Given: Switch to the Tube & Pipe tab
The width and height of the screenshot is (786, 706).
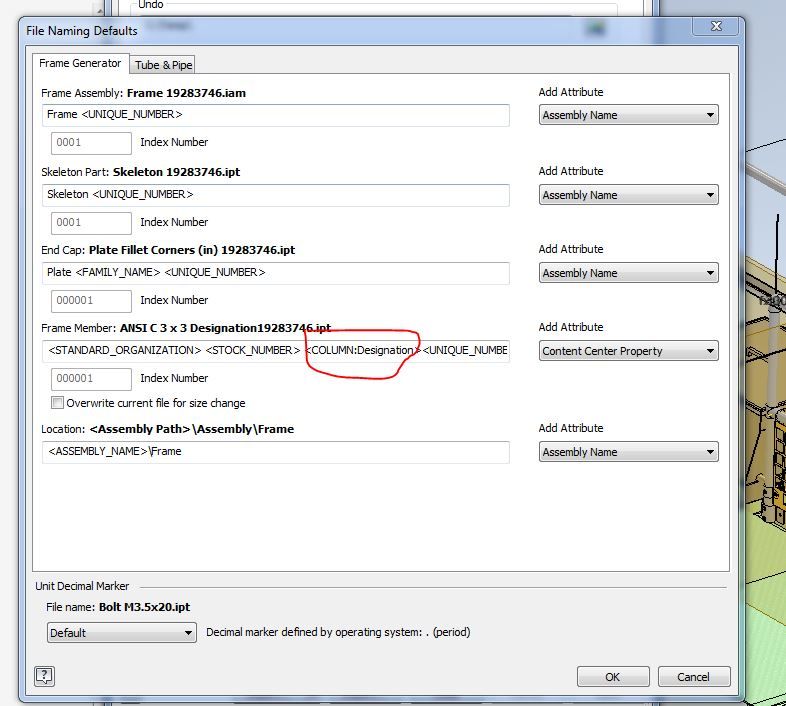Looking at the screenshot, I should 163,65.
